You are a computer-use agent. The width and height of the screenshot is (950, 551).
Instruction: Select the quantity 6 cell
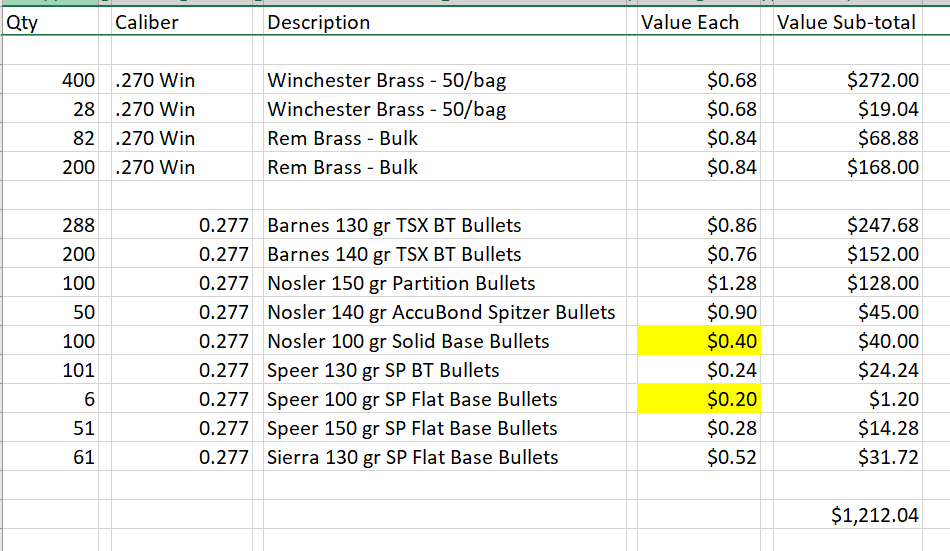click(x=55, y=400)
